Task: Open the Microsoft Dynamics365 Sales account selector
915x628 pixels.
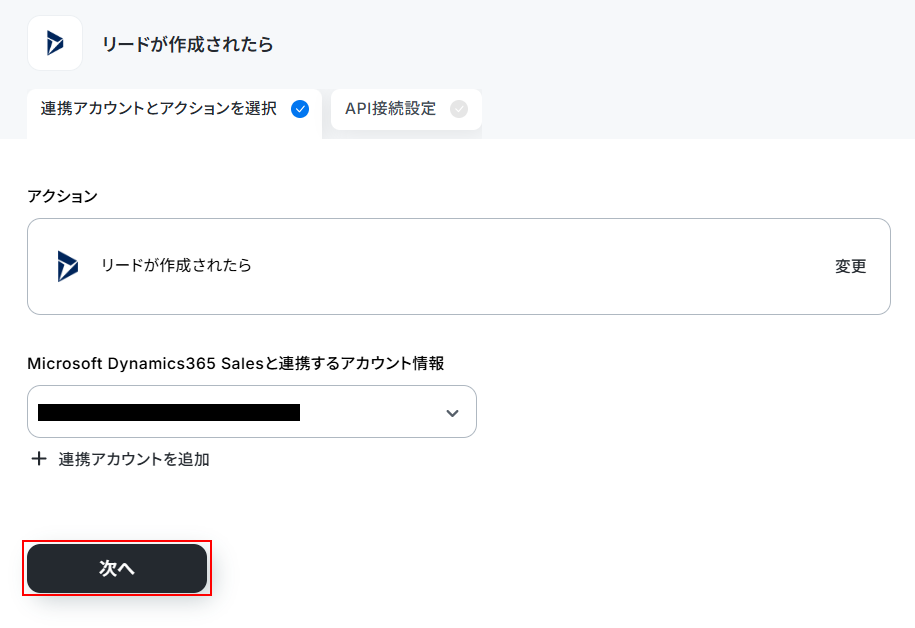Action: 252,411
